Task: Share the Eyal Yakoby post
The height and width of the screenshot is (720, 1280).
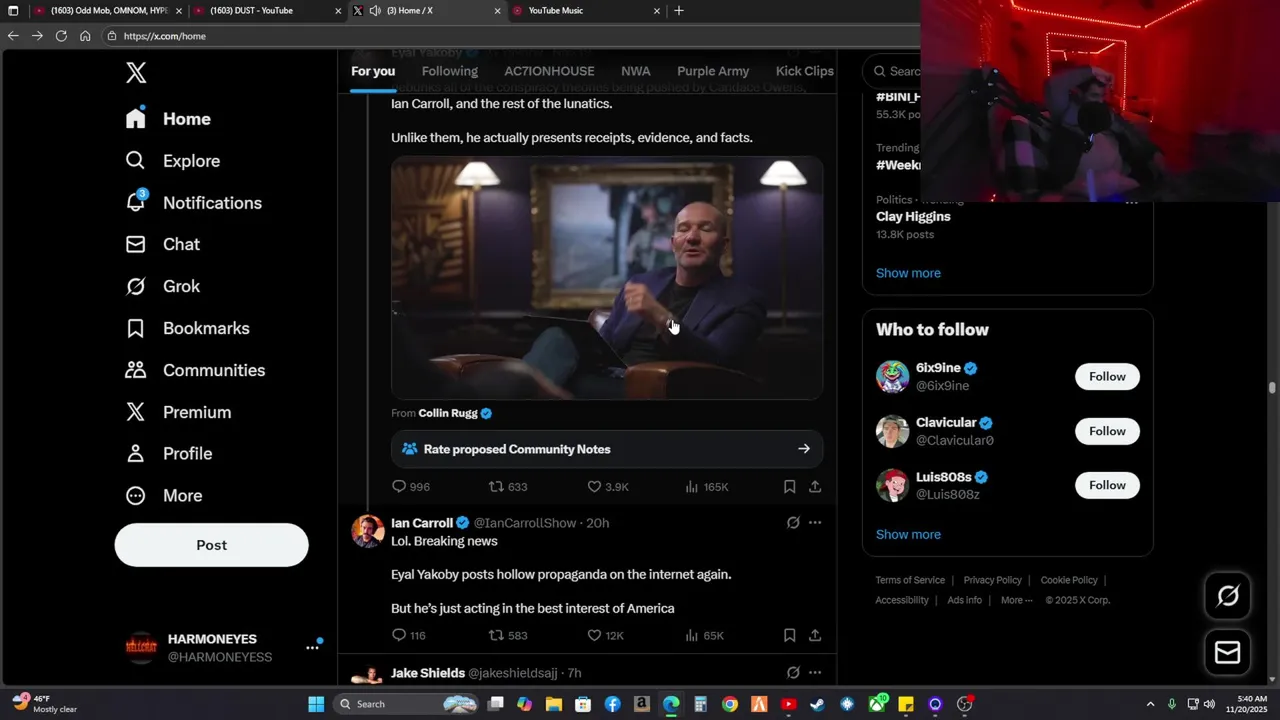Action: (815, 487)
